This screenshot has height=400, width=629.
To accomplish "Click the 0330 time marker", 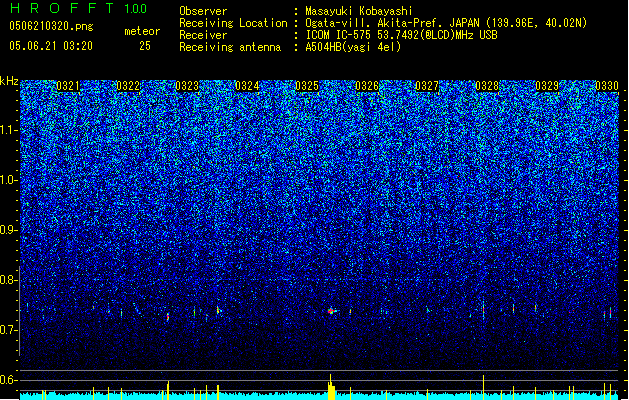I will [607, 86].
